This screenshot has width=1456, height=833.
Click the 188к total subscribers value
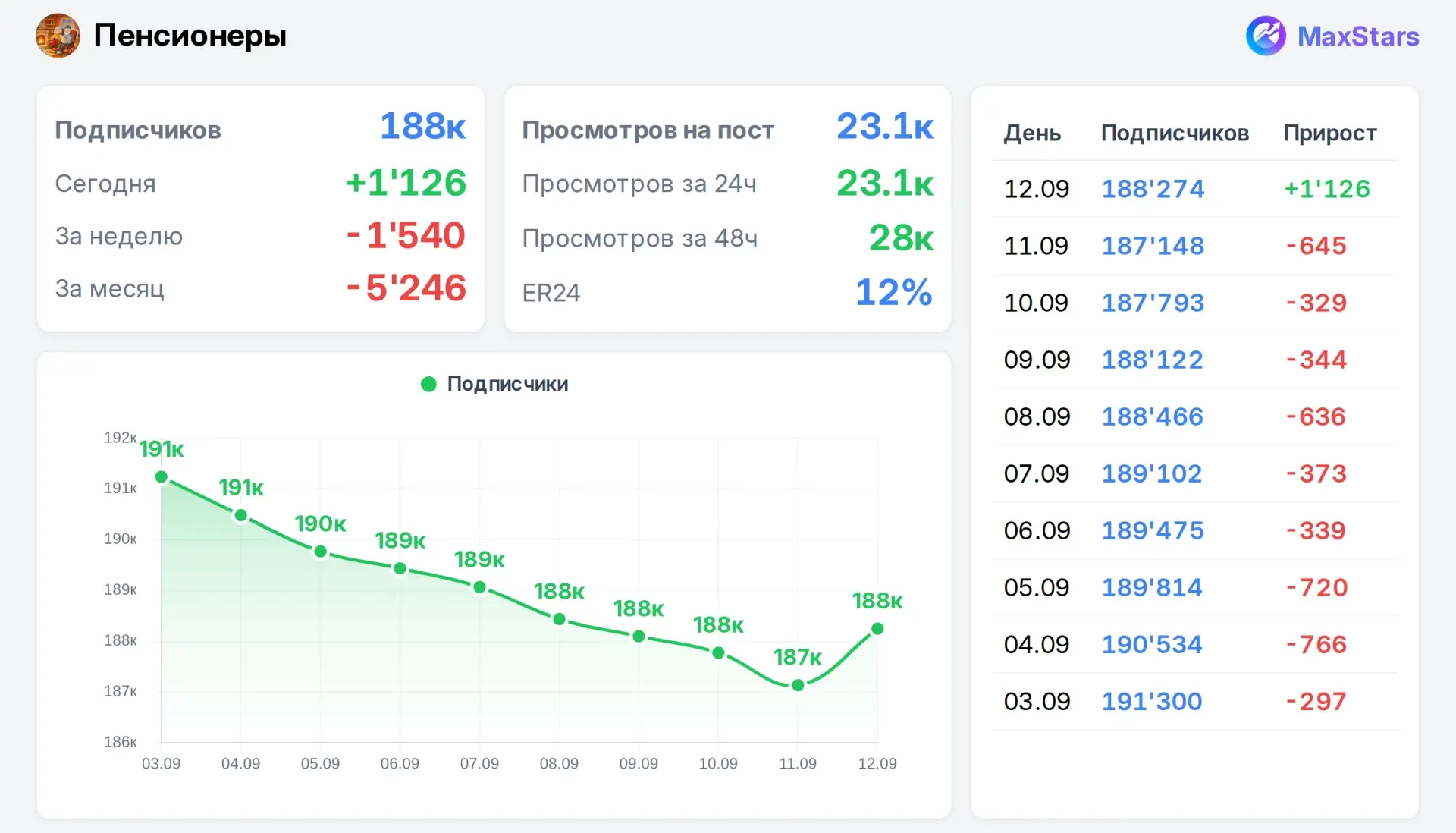coord(422,126)
